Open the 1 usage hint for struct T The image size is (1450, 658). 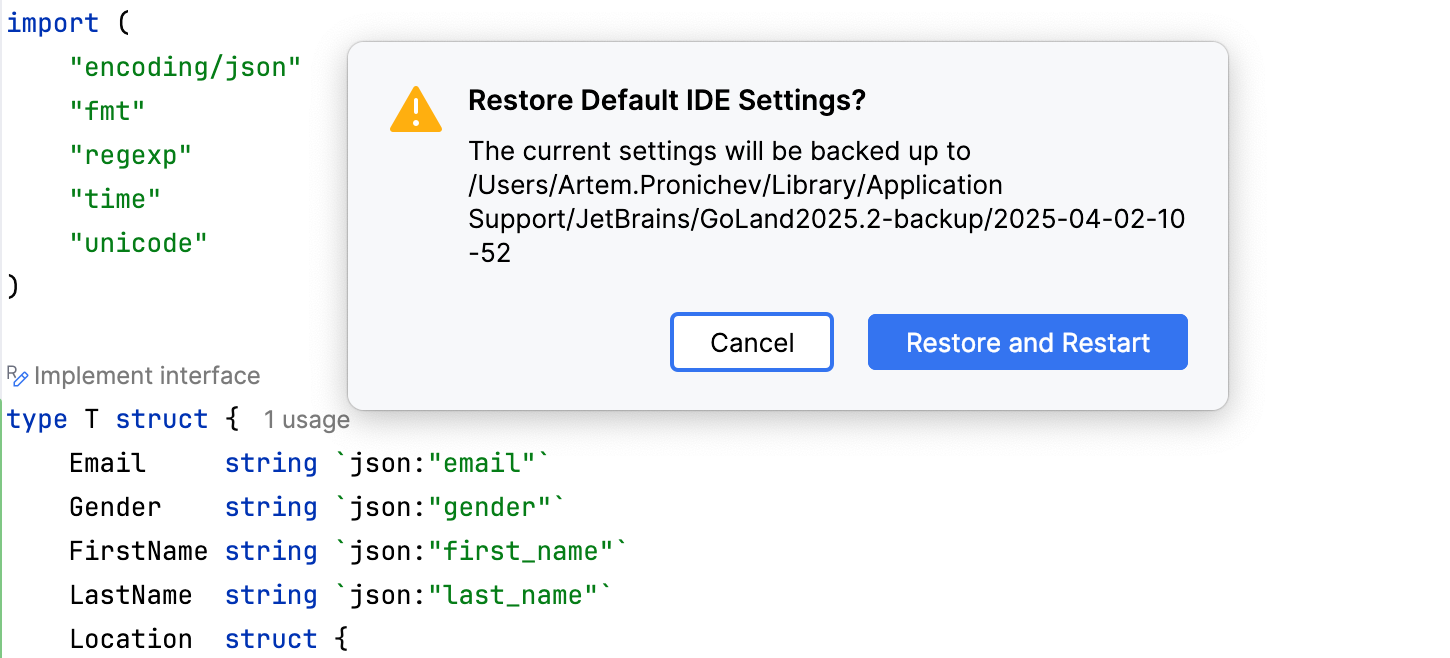[306, 419]
